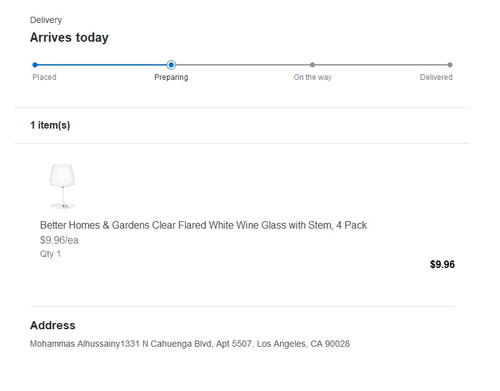Click the Preparing status circle
500x391 pixels.
click(x=171, y=65)
